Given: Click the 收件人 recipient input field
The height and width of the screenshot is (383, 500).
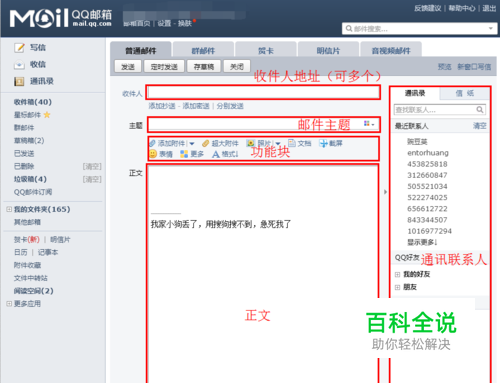Looking at the screenshot, I should [264, 92].
